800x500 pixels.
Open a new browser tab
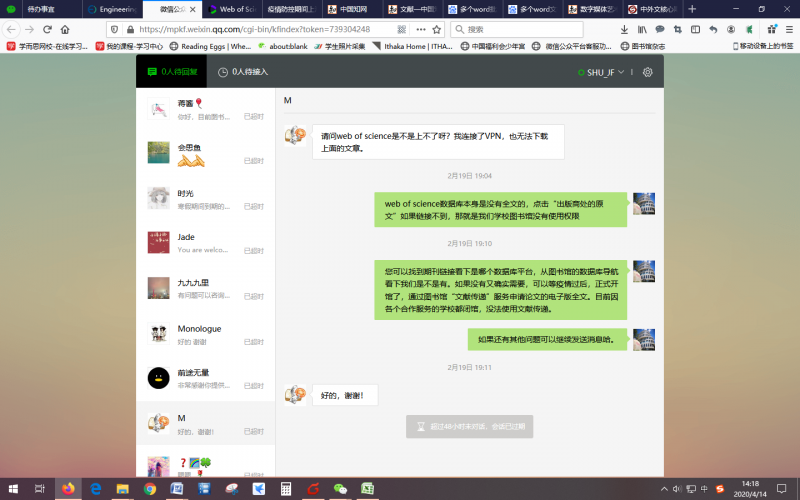point(692,9)
